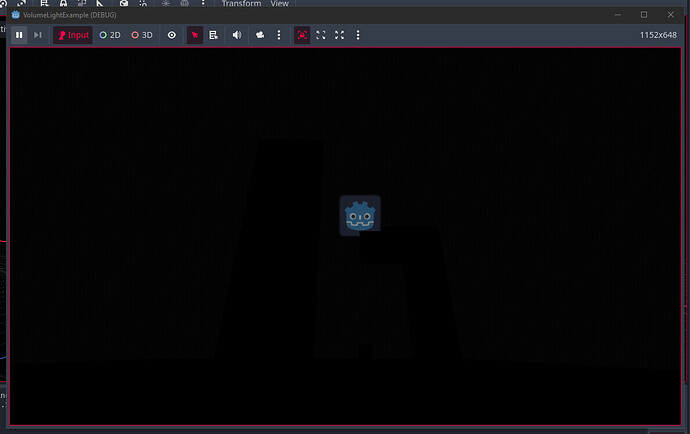
Task: Click the Godot logo in the window title bar
Action: [x=16, y=15]
